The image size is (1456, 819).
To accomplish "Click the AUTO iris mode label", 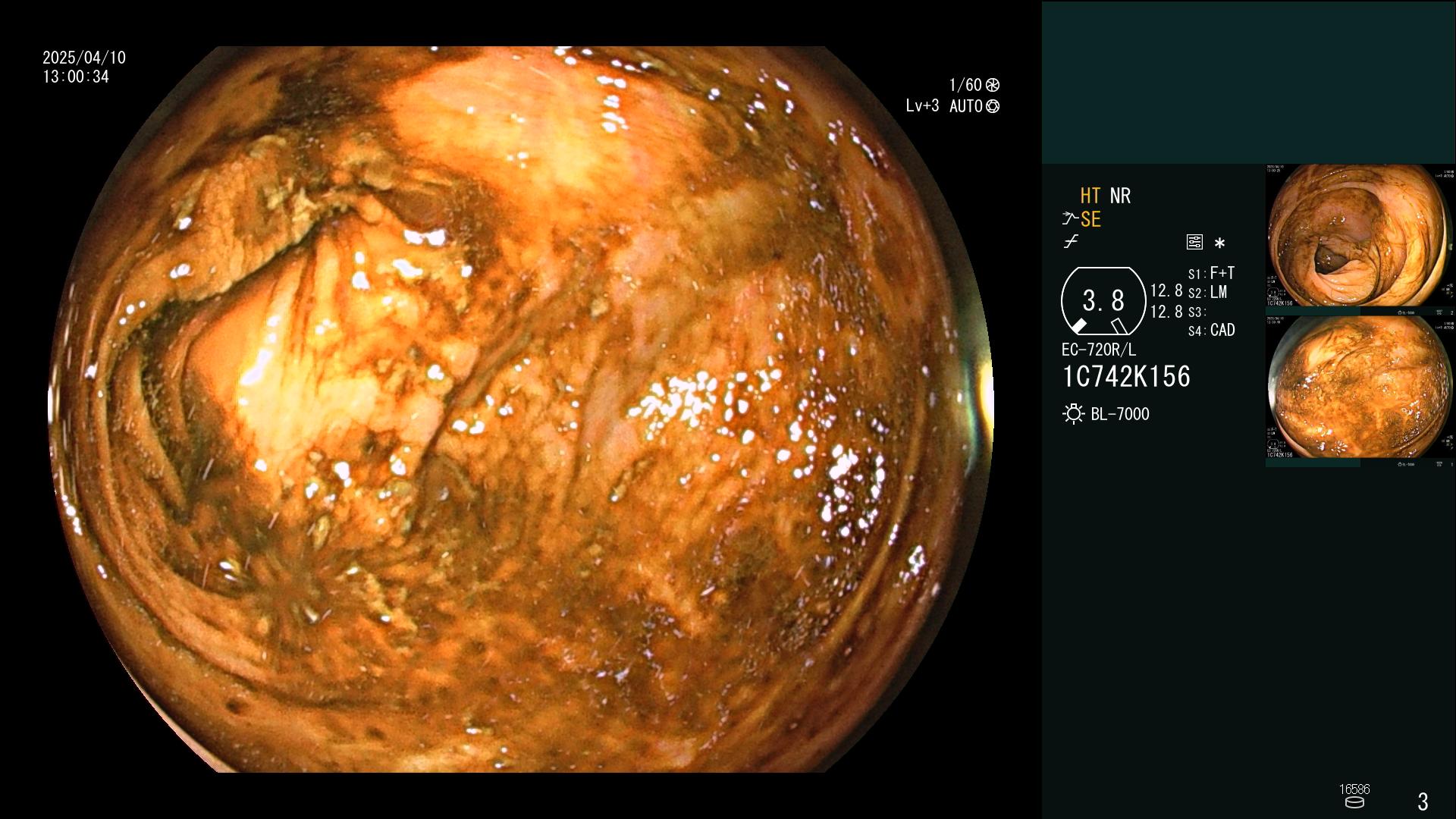I will tap(965, 106).
